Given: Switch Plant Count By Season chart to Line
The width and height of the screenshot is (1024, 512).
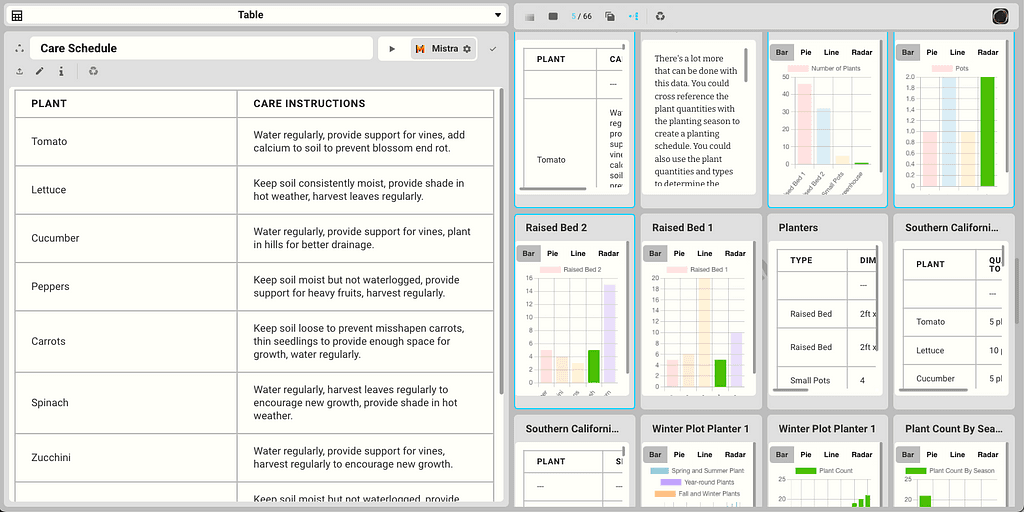Looking at the screenshot, I should click(x=958, y=455).
